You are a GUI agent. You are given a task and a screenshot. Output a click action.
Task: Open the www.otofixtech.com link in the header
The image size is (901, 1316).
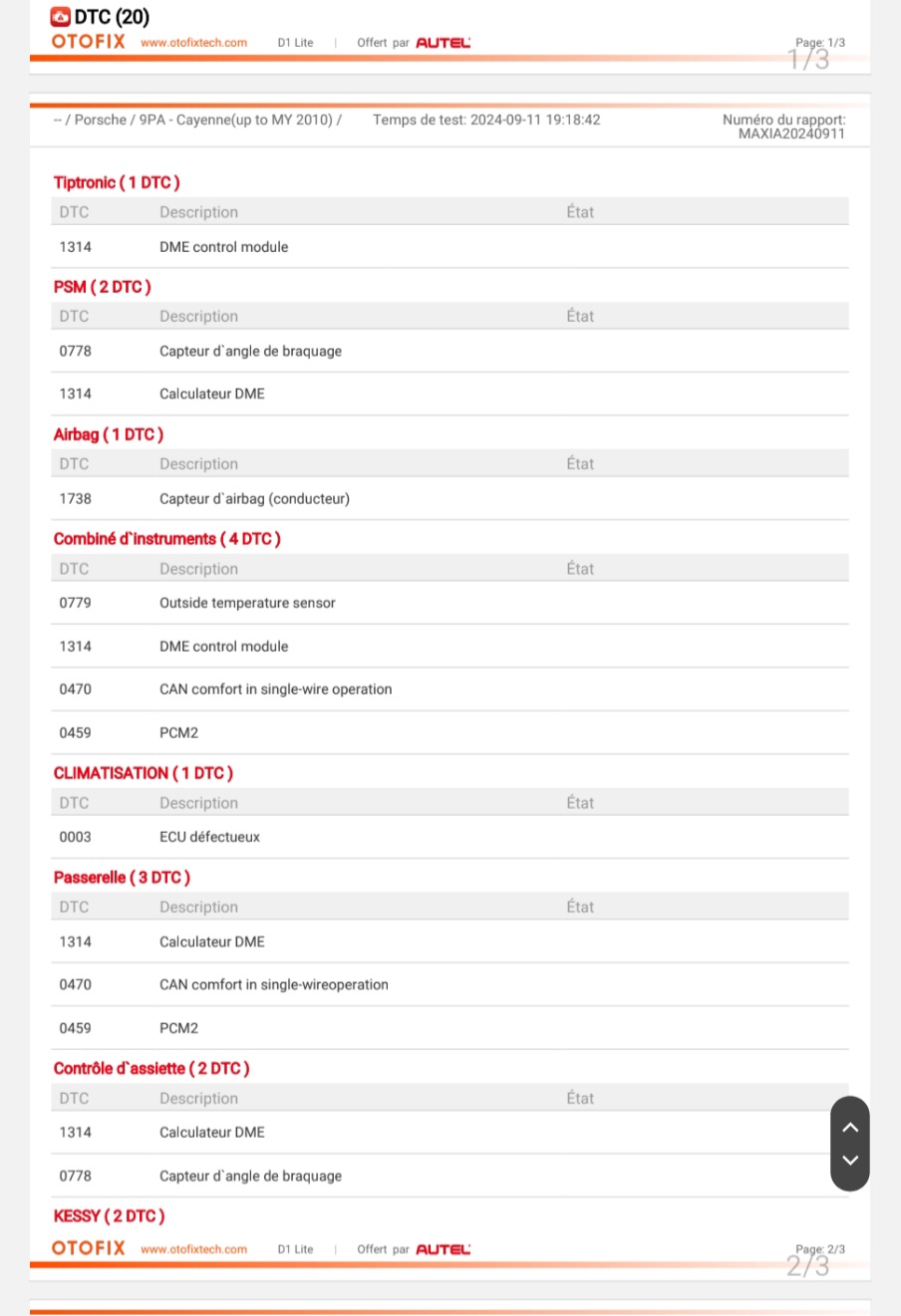[x=193, y=43]
